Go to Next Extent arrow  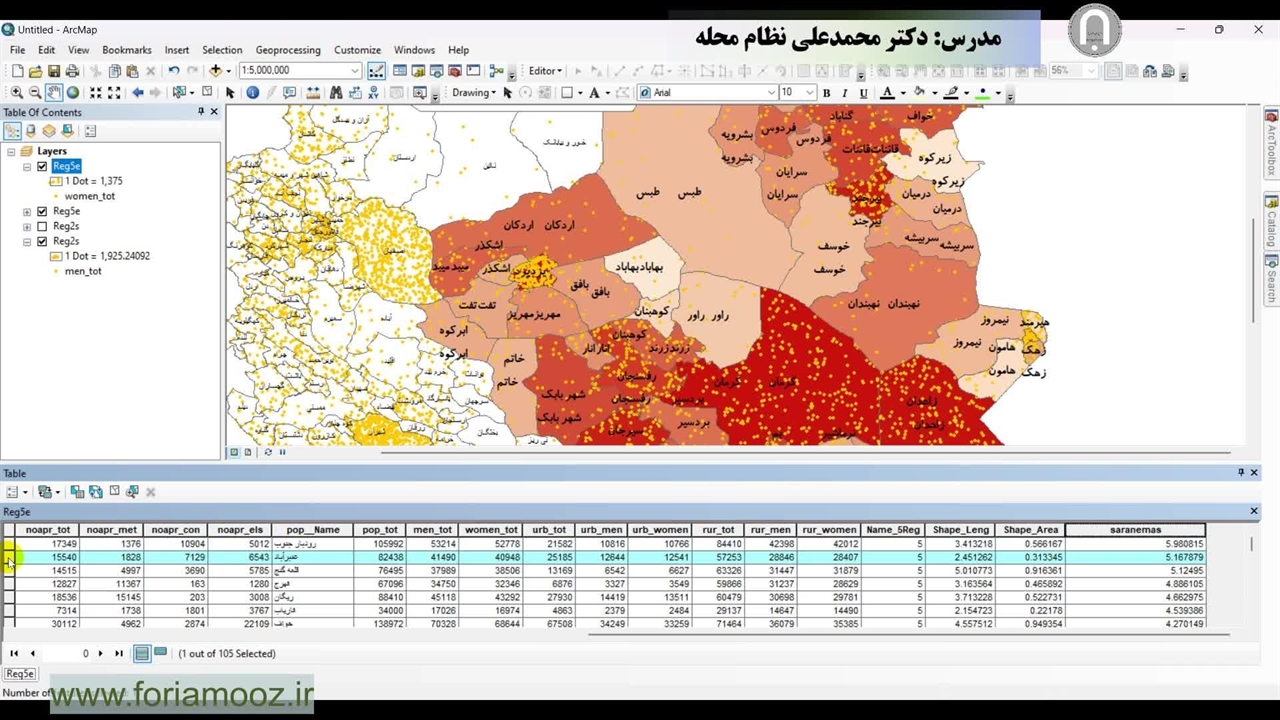pos(156,93)
